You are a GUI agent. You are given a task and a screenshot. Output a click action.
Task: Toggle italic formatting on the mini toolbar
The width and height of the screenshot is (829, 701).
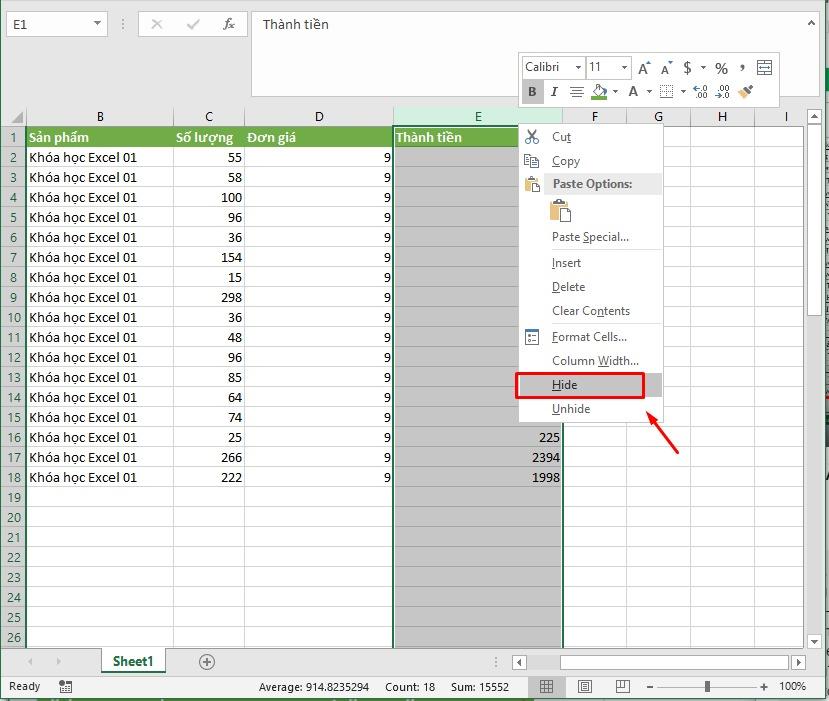click(x=553, y=90)
